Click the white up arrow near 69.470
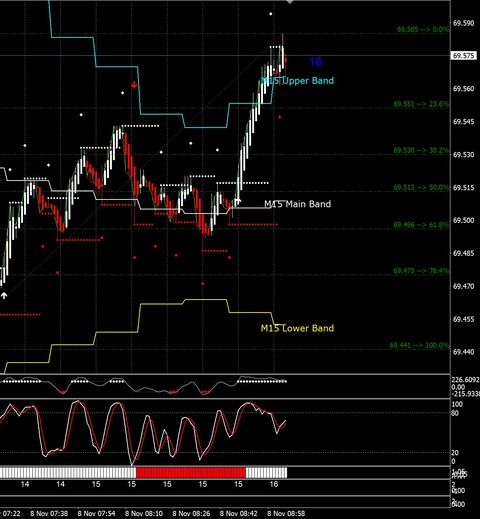The height and width of the screenshot is (519, 480). coord(4,295)
